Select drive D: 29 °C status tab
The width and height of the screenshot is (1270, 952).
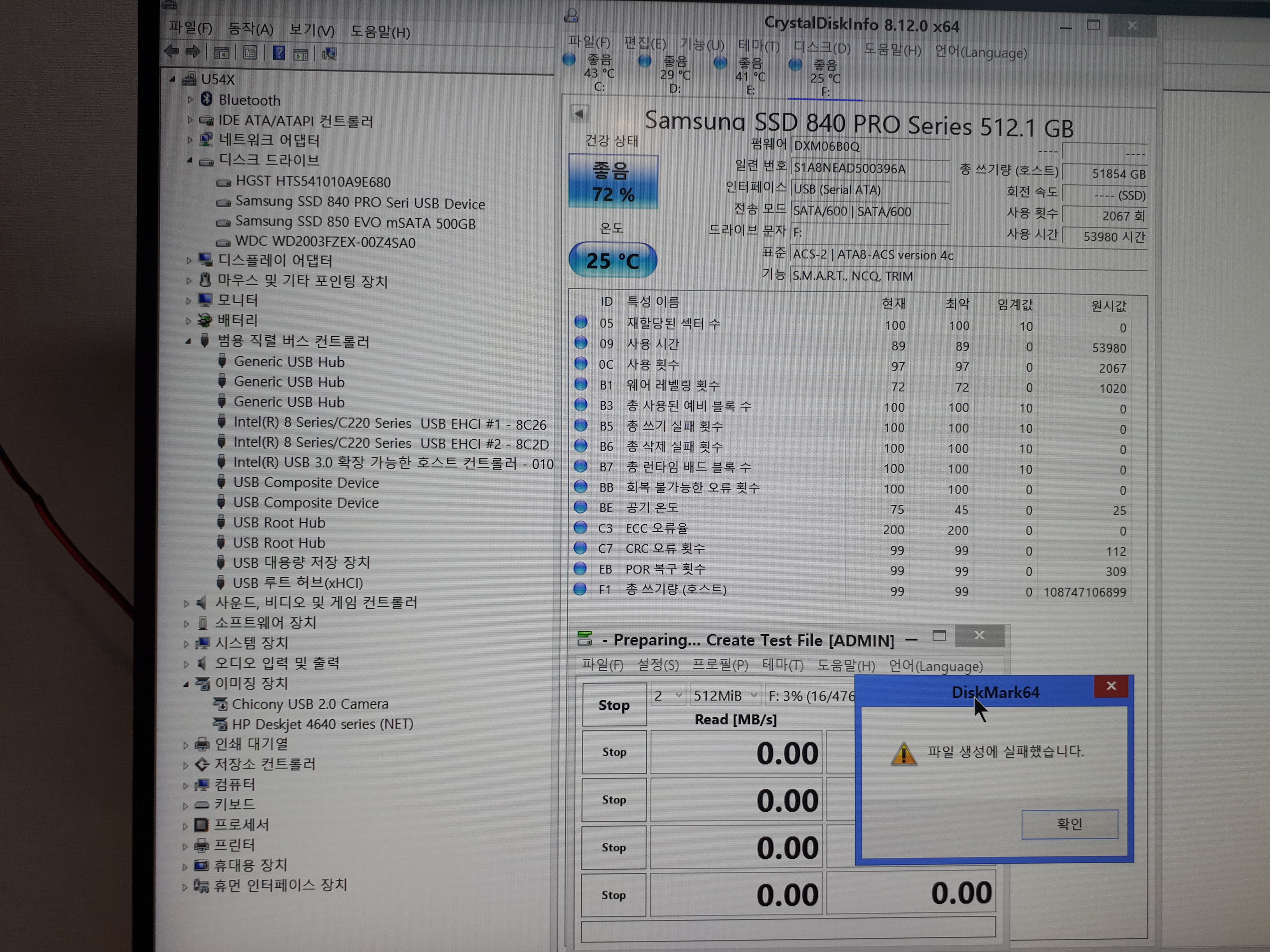(x=667, y=75)
